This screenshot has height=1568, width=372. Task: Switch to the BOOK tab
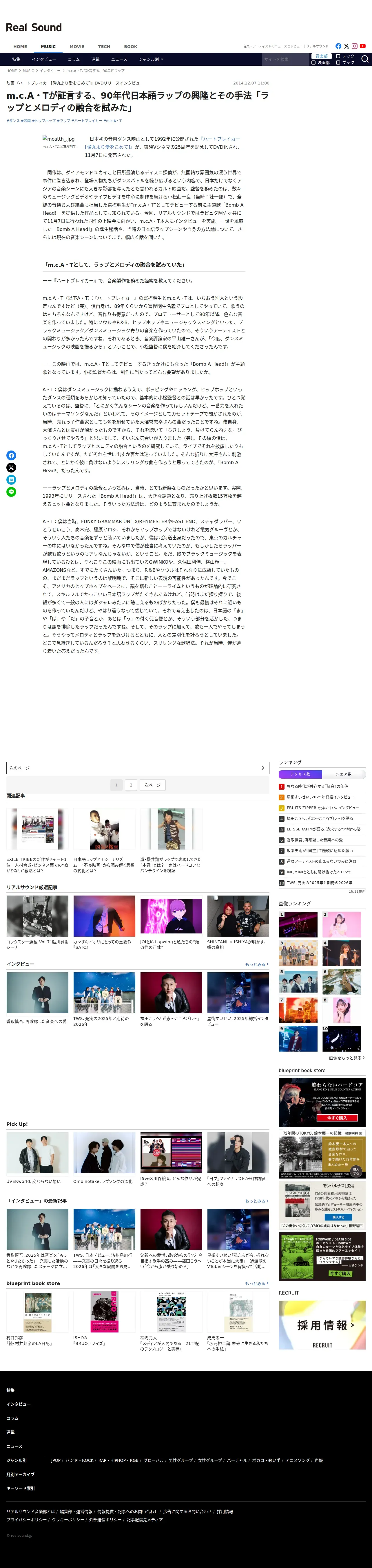click(x=130, y=46)
